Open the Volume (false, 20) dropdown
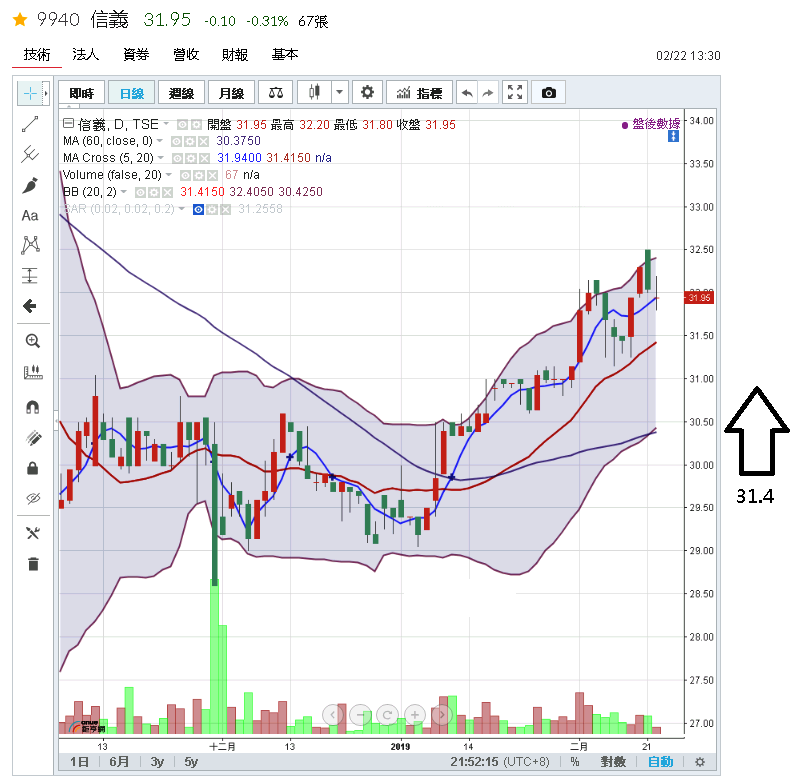 [168, 175]
